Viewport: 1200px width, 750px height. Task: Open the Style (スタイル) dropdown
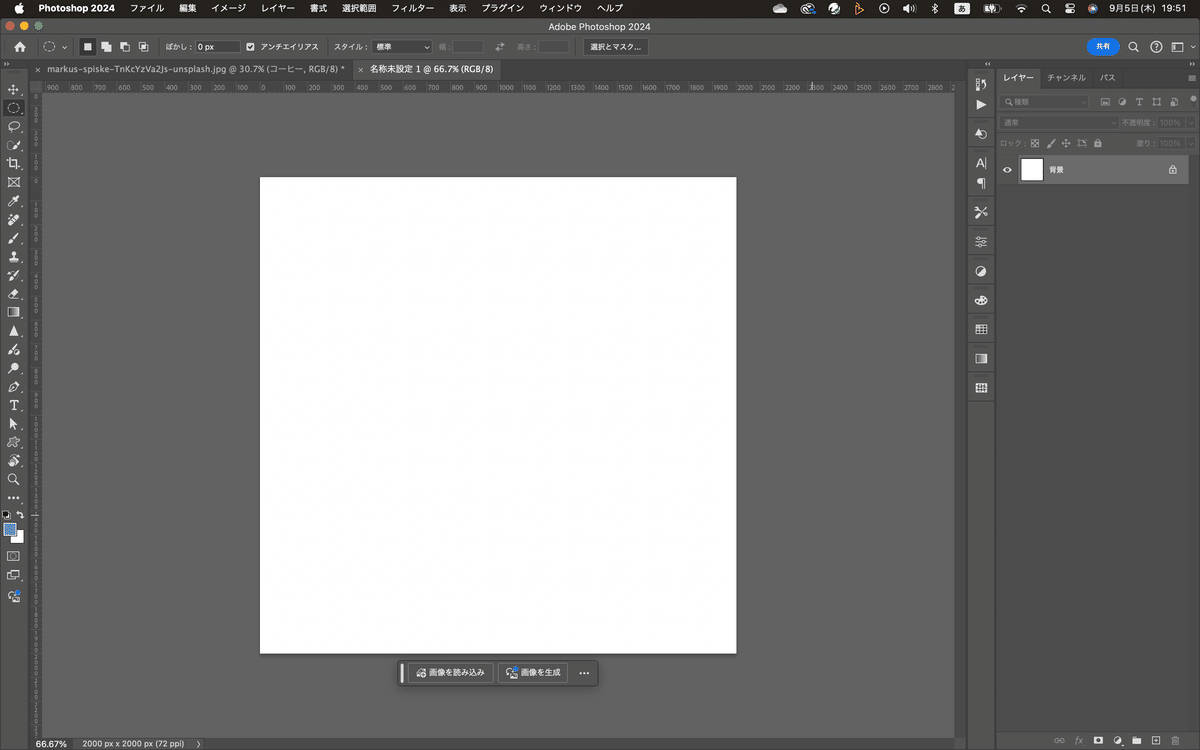(x=402, y=47)
